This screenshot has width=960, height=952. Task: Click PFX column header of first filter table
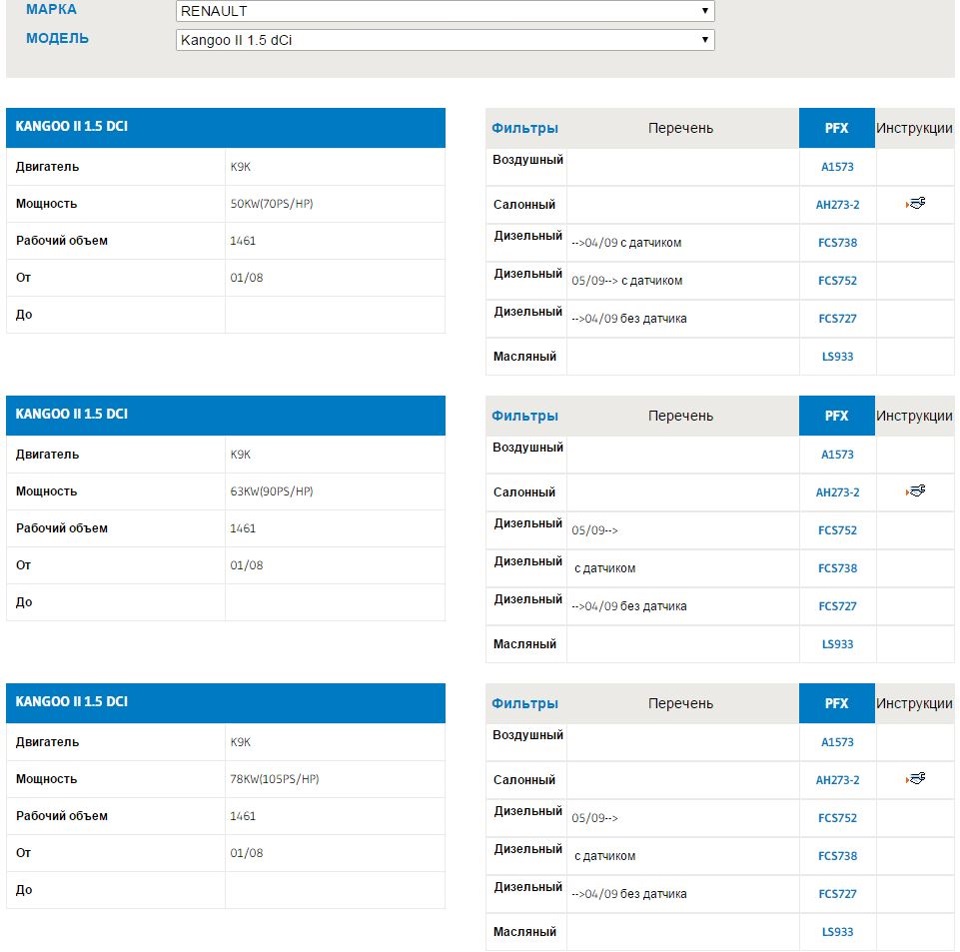(x=836, y=128)
